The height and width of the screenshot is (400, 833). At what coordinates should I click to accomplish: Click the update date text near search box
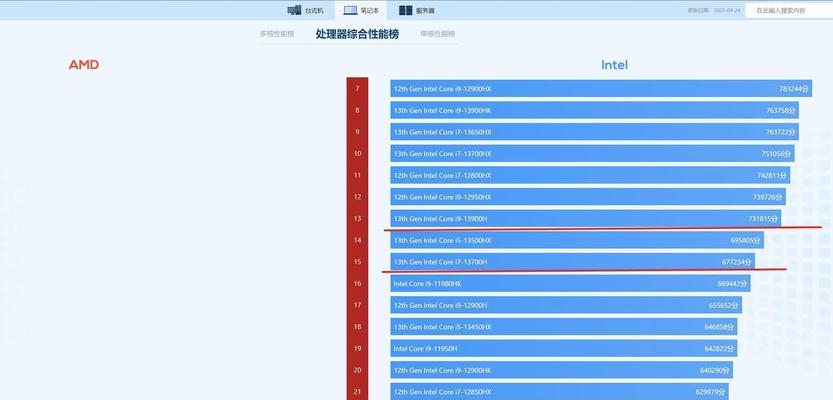(714, 11)
